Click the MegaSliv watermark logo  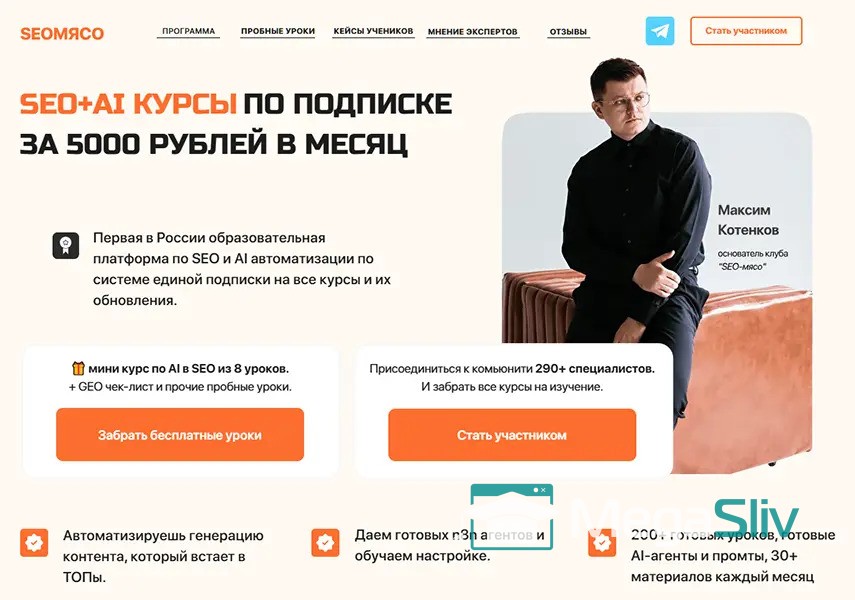(x=687, y=519)
